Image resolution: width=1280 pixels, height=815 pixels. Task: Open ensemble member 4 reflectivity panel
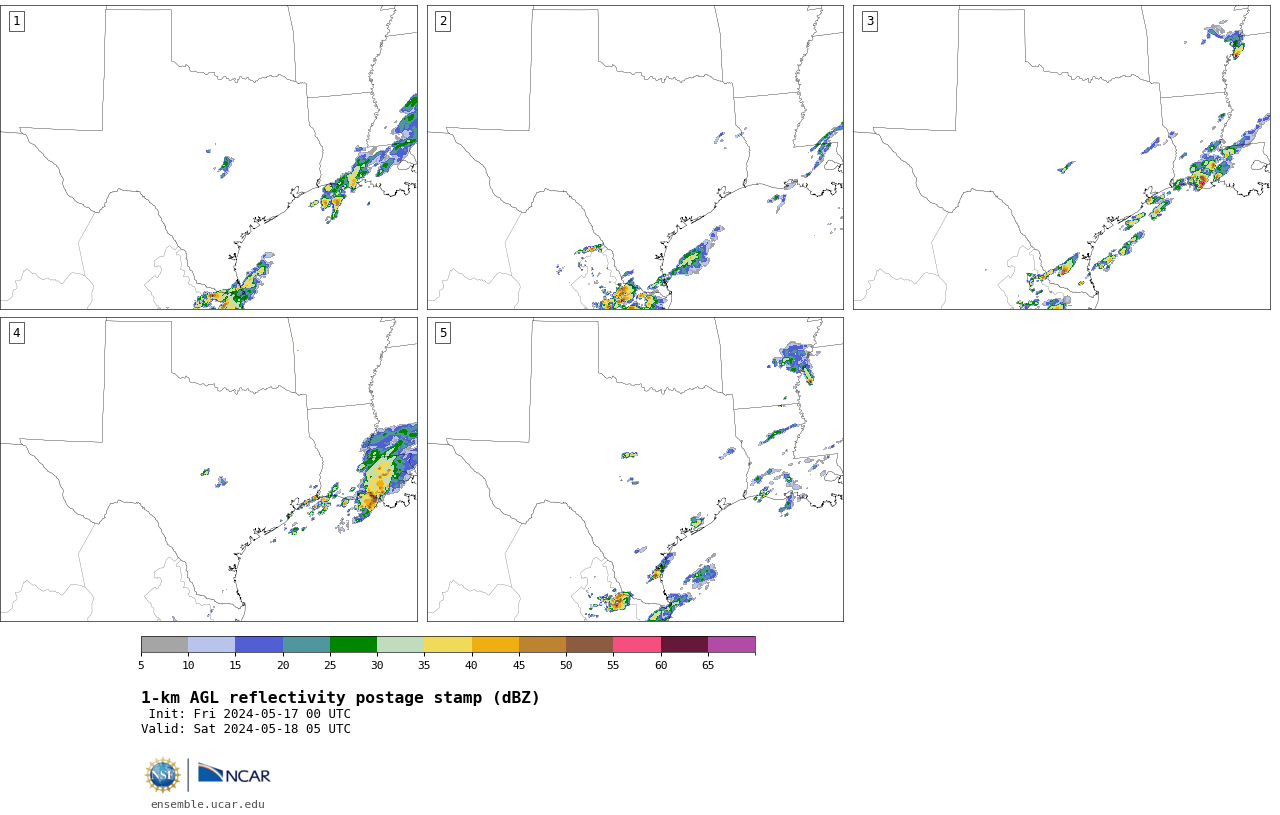click(209, 469)
